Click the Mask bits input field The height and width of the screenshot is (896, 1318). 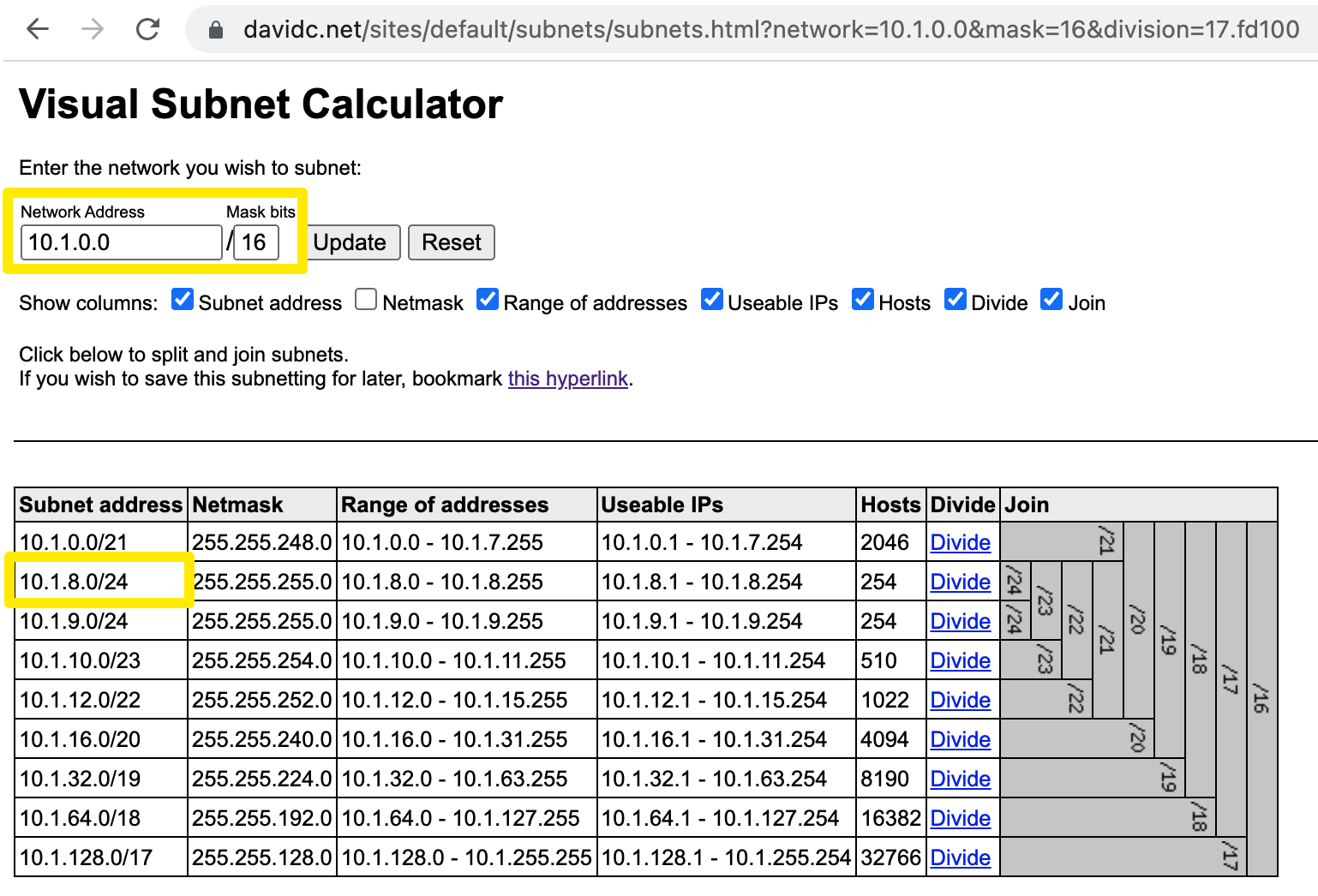[x=256, y=242]
